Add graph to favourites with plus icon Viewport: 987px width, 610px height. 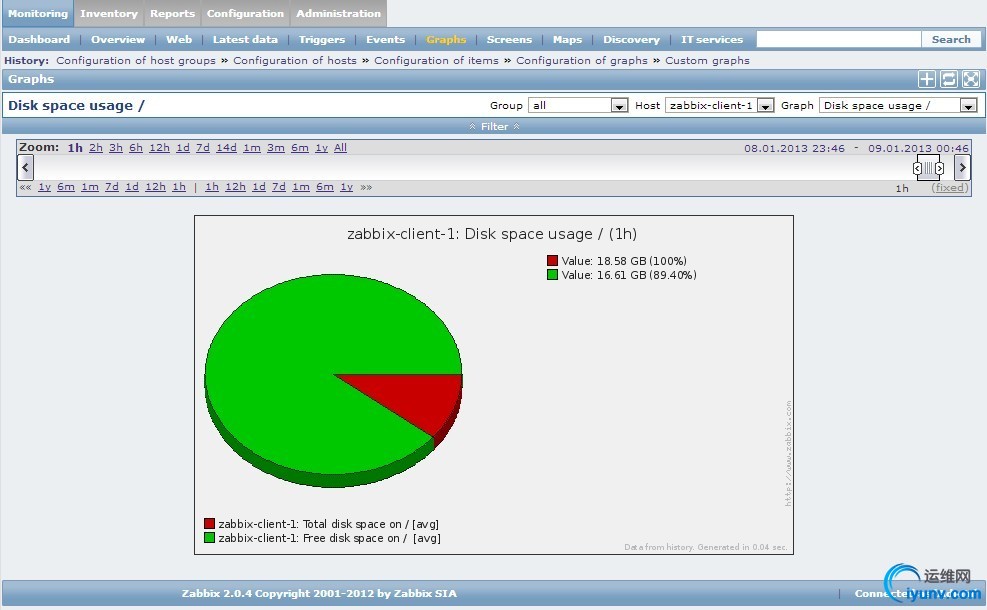926,79
